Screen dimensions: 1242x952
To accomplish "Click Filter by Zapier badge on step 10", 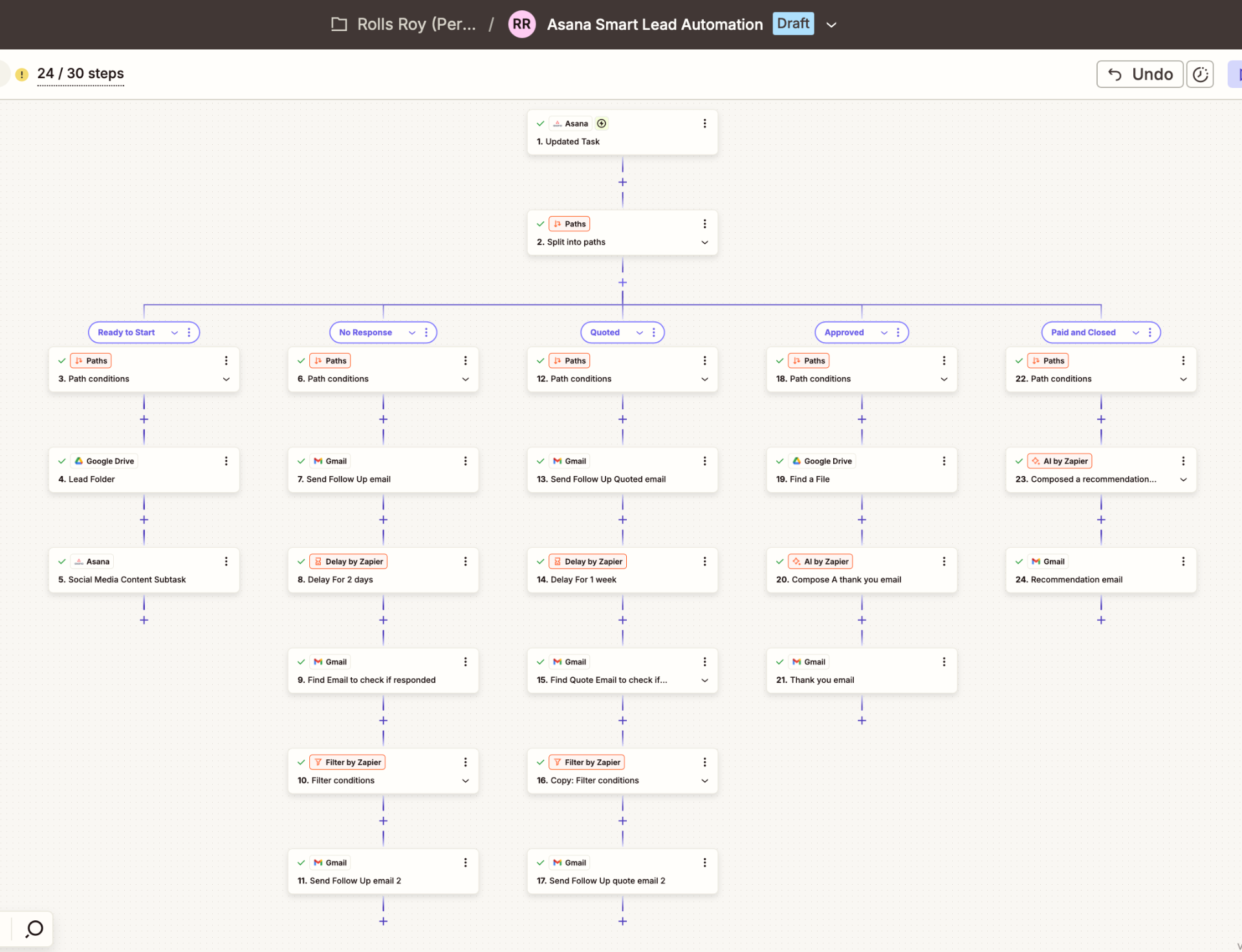I will point(347,763).
